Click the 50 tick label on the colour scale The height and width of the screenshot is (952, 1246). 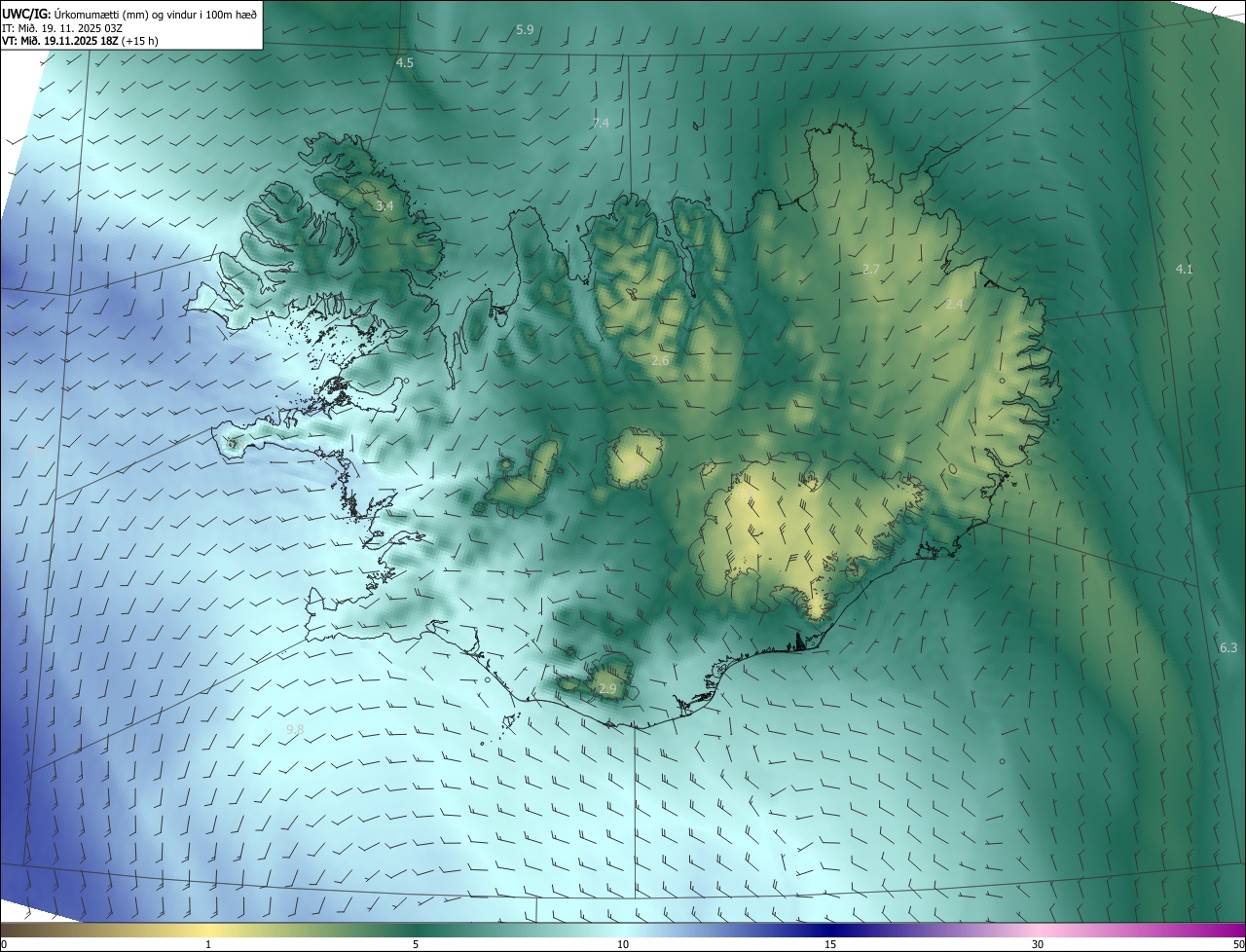[1238, 945]
